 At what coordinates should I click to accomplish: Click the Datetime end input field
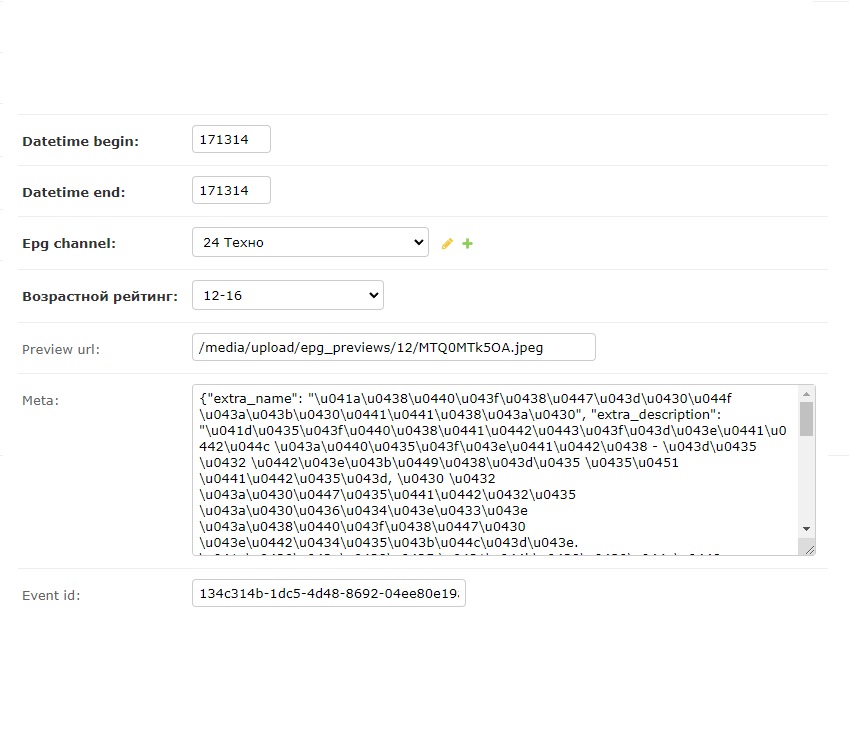(x=231, y=190)
